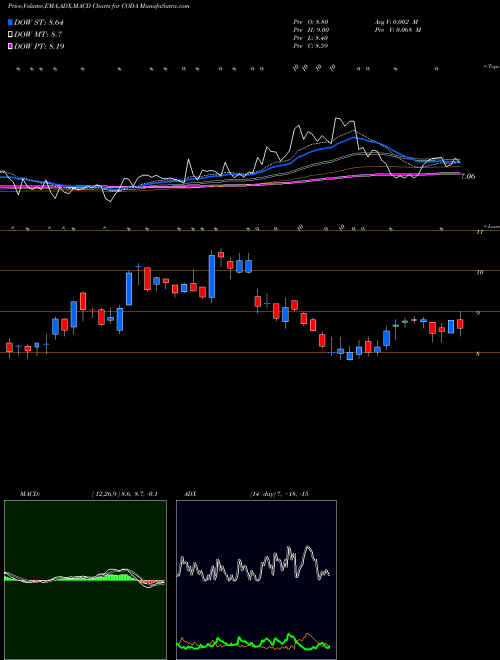500x660 pixels.
Task: Open the dark blue ADX indicator chart panel
Action: (256, 580)
